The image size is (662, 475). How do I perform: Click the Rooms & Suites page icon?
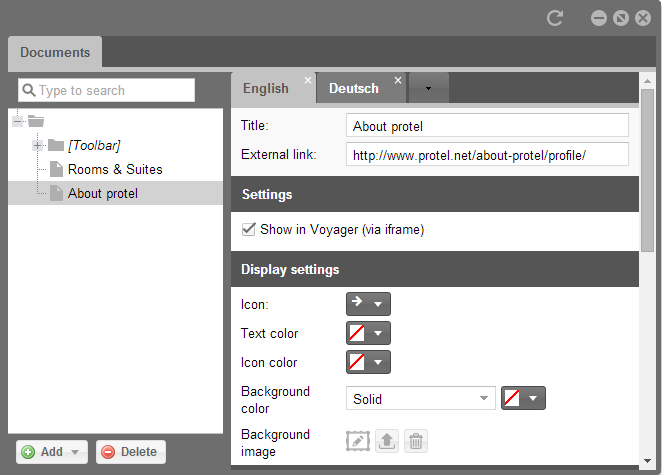pyautogui.click(x=57, y=169)
